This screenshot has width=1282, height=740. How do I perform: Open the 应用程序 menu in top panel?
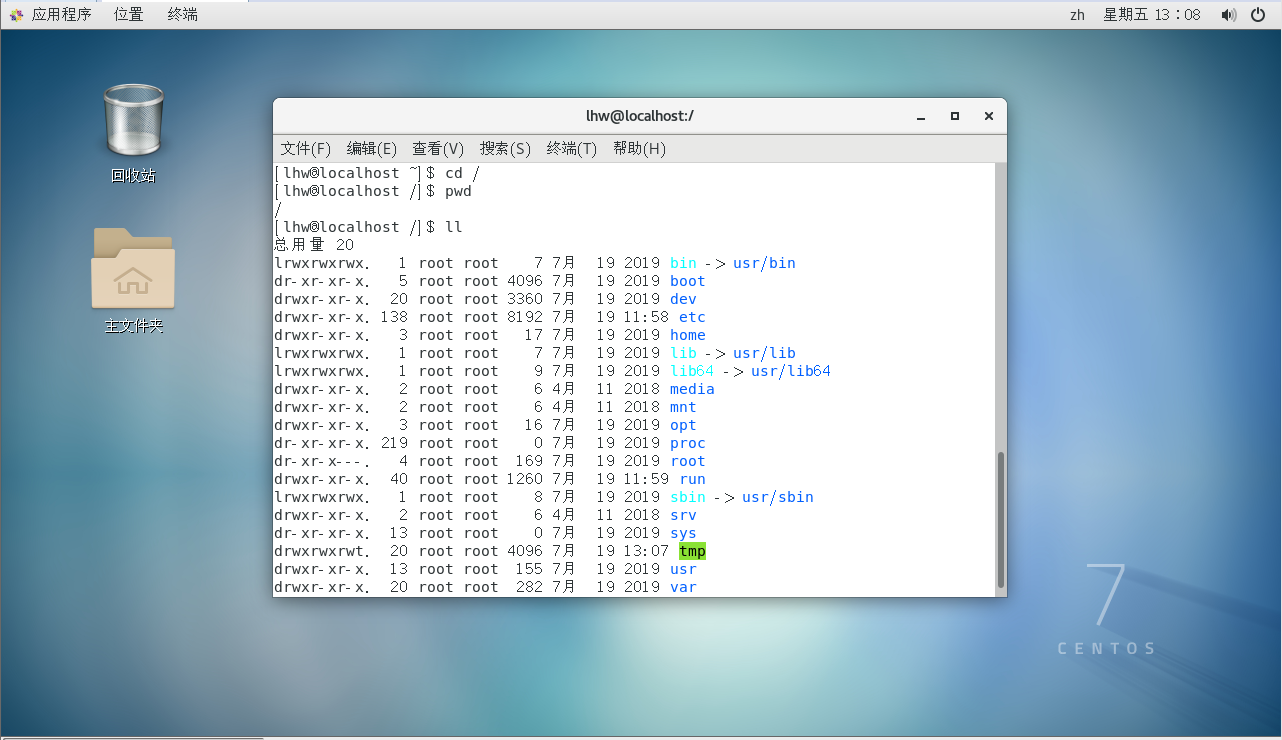[x=61, y=15]
